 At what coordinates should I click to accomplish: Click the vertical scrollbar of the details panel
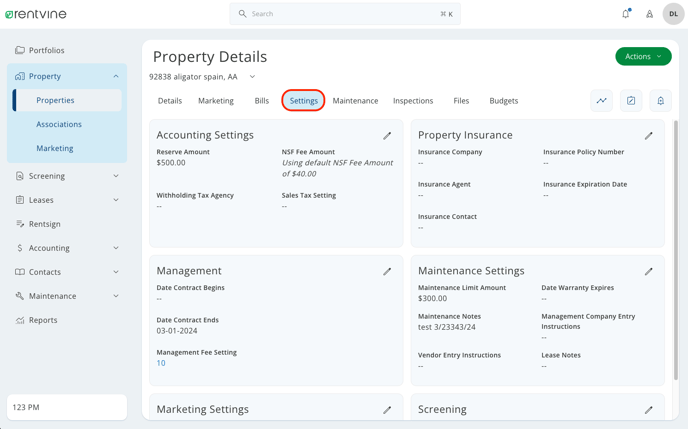click(x=676, y=250)
